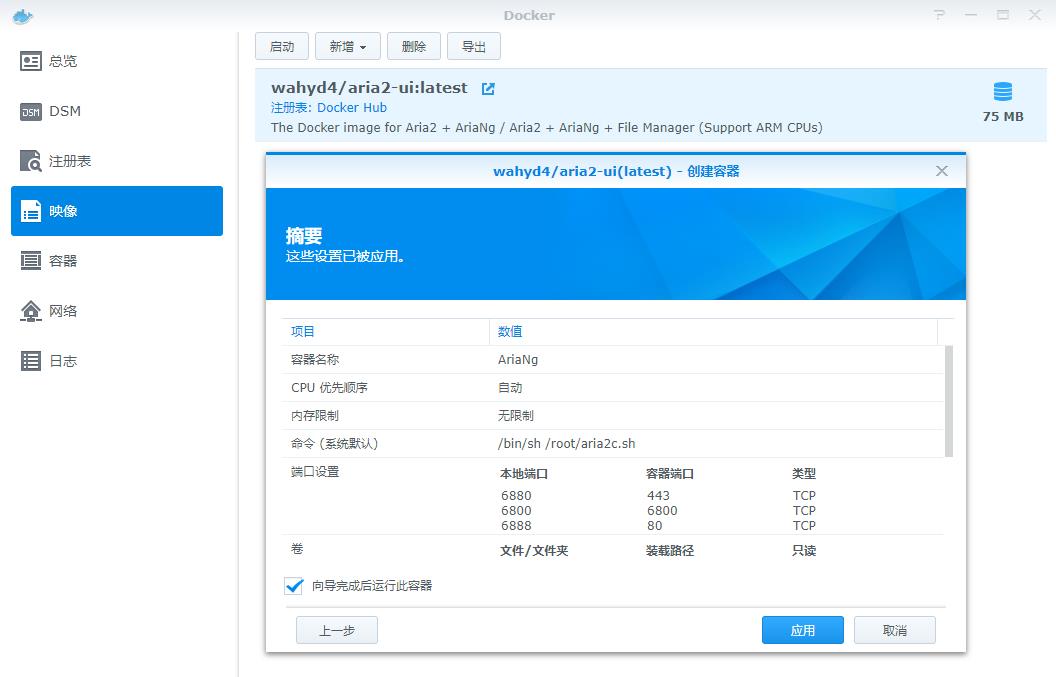The width and height of the screenshot is (1056, 677).
Task: Go back with 上一步 button
Action: [x=337, y=631]
